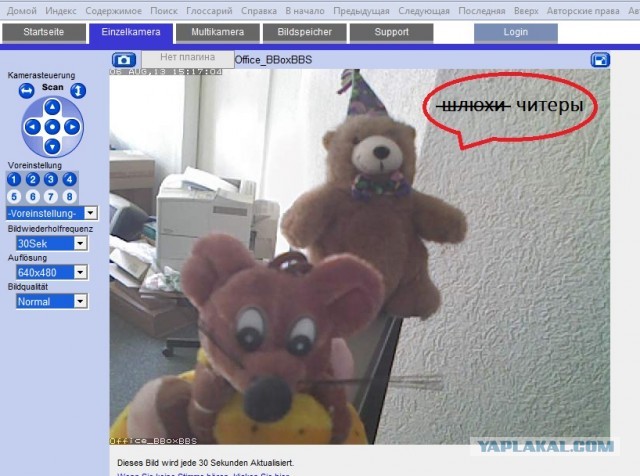Click the Auflösung label
640x476 pixels.
point(27,258)
